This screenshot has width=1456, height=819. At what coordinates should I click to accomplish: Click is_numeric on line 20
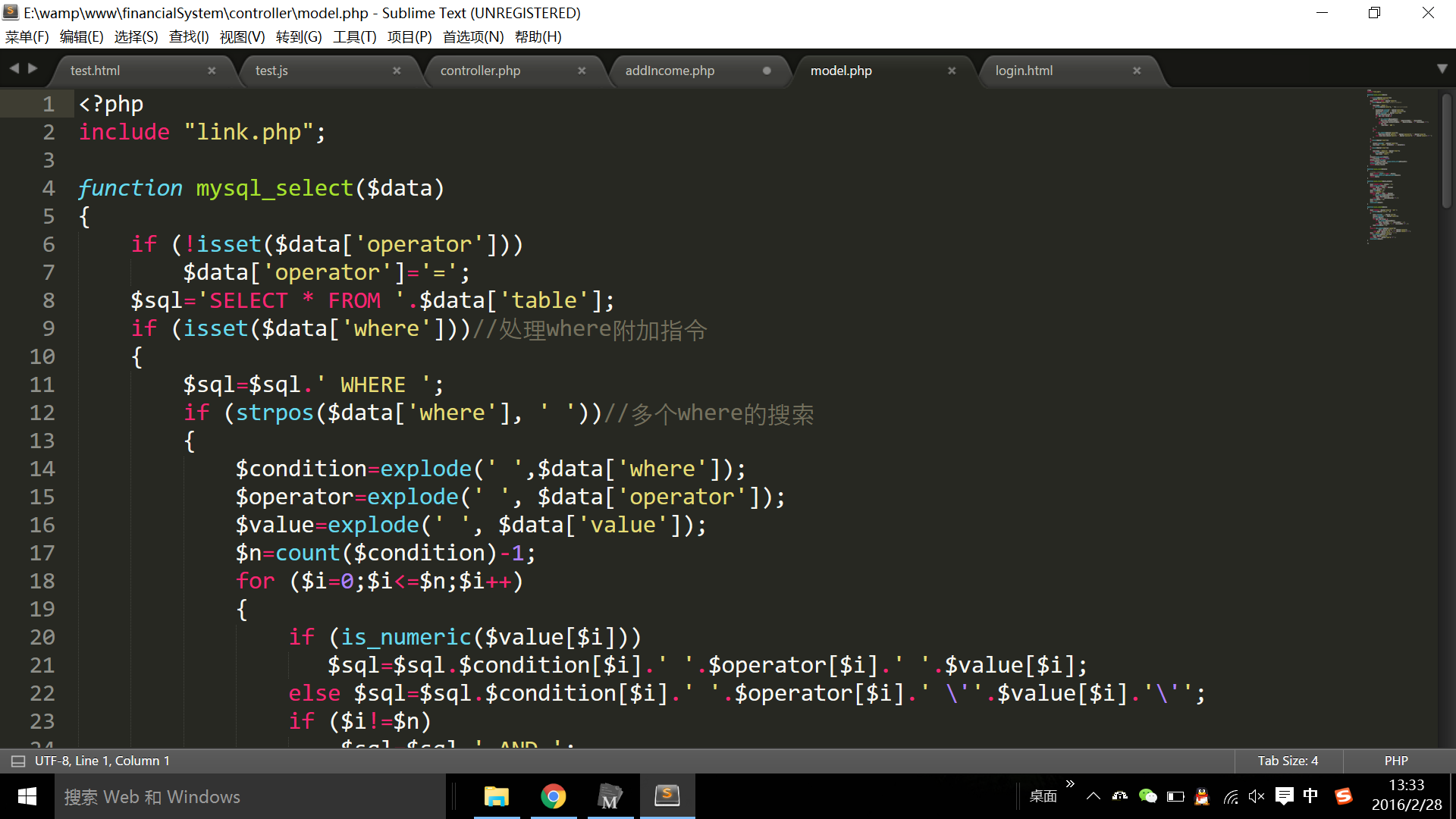tap(406, 637)
